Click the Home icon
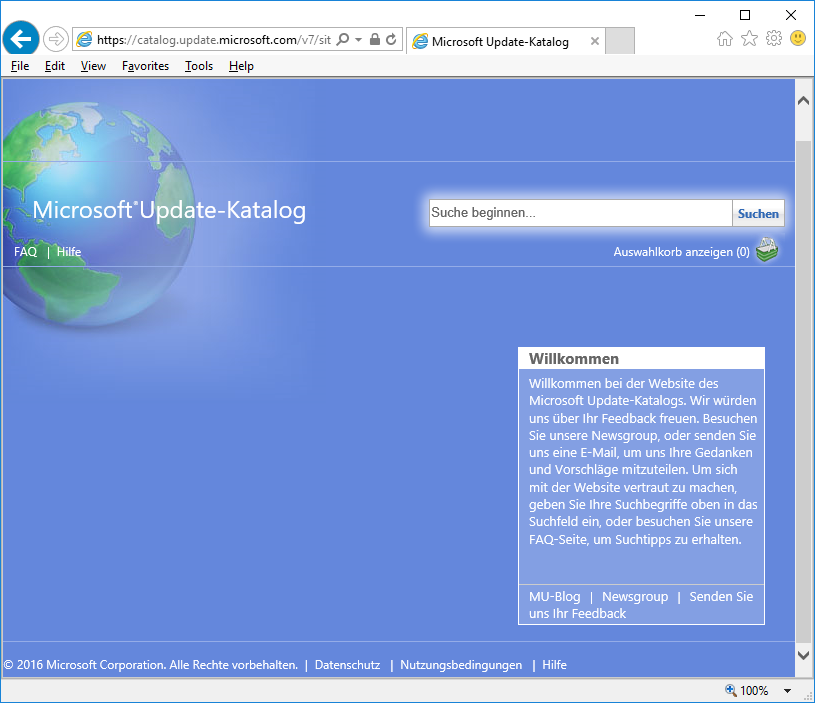The width and height of the screenshot is (815, 703). click(x=725, y=38)
